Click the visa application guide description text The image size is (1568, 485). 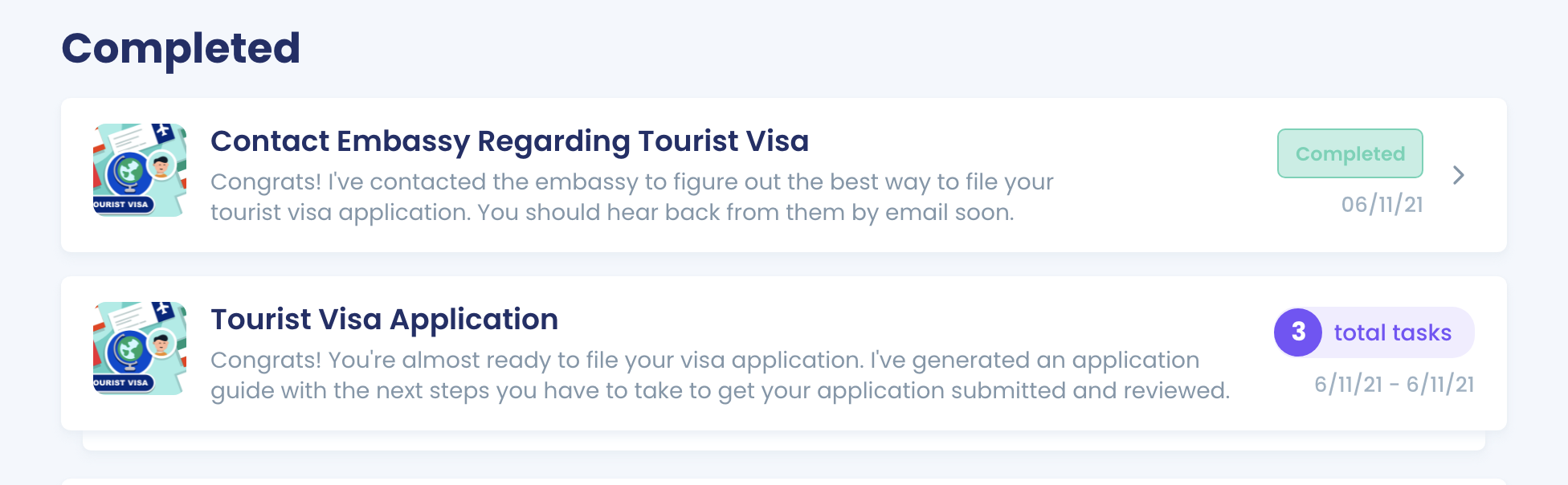[720, 375]
